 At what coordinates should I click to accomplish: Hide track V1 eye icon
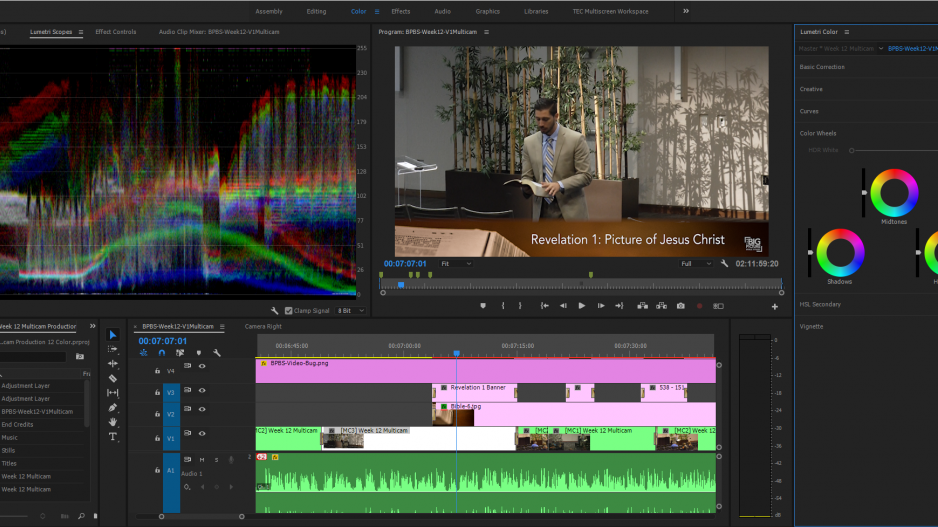(202, 433)
